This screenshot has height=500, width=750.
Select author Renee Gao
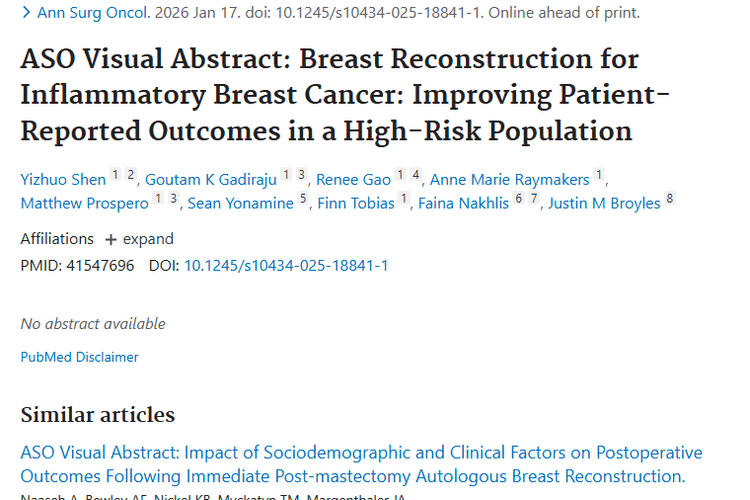pos(354,180)
